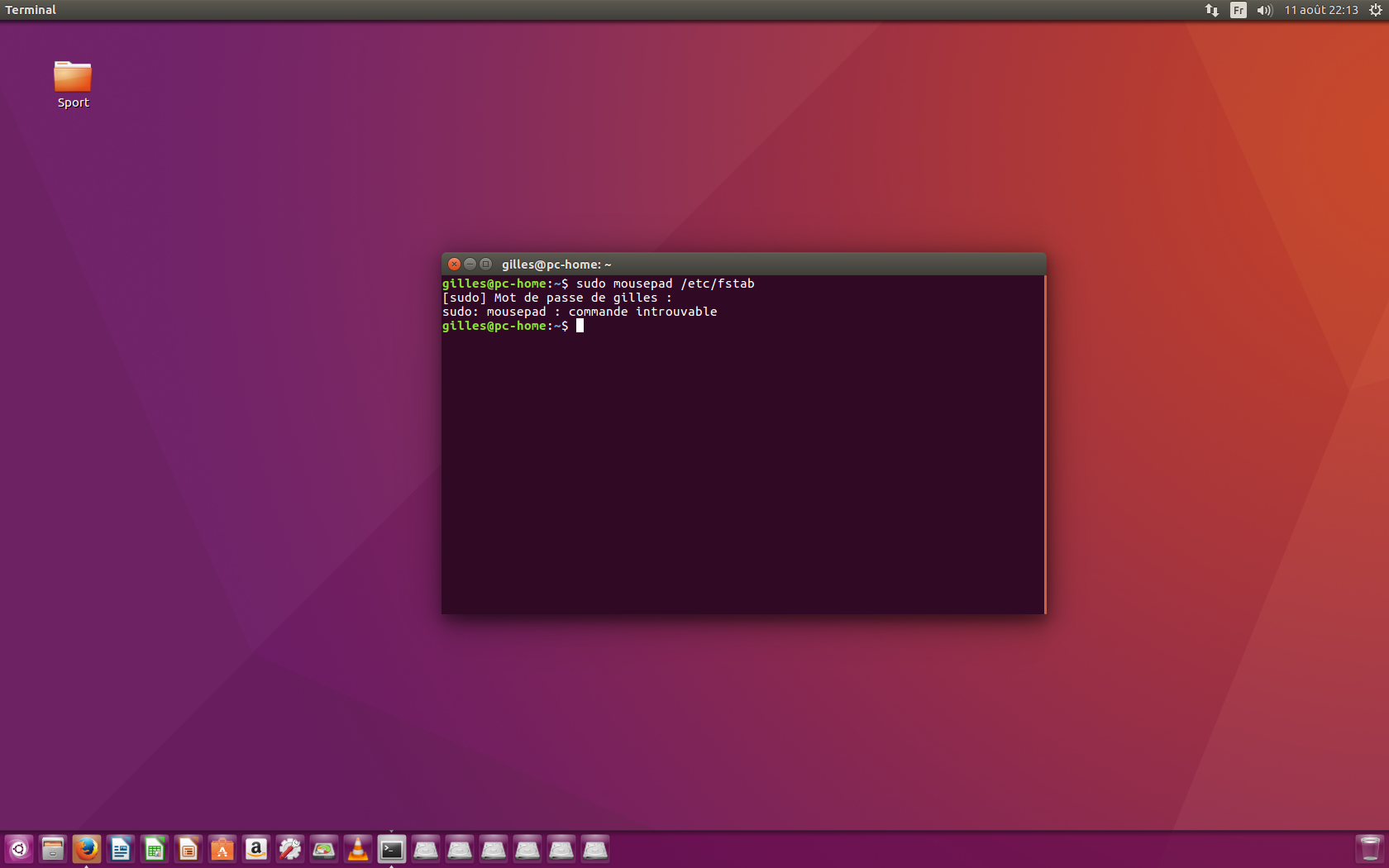Open the Trash in the dock
The image size is (1389, 868).
[1369, 849]
